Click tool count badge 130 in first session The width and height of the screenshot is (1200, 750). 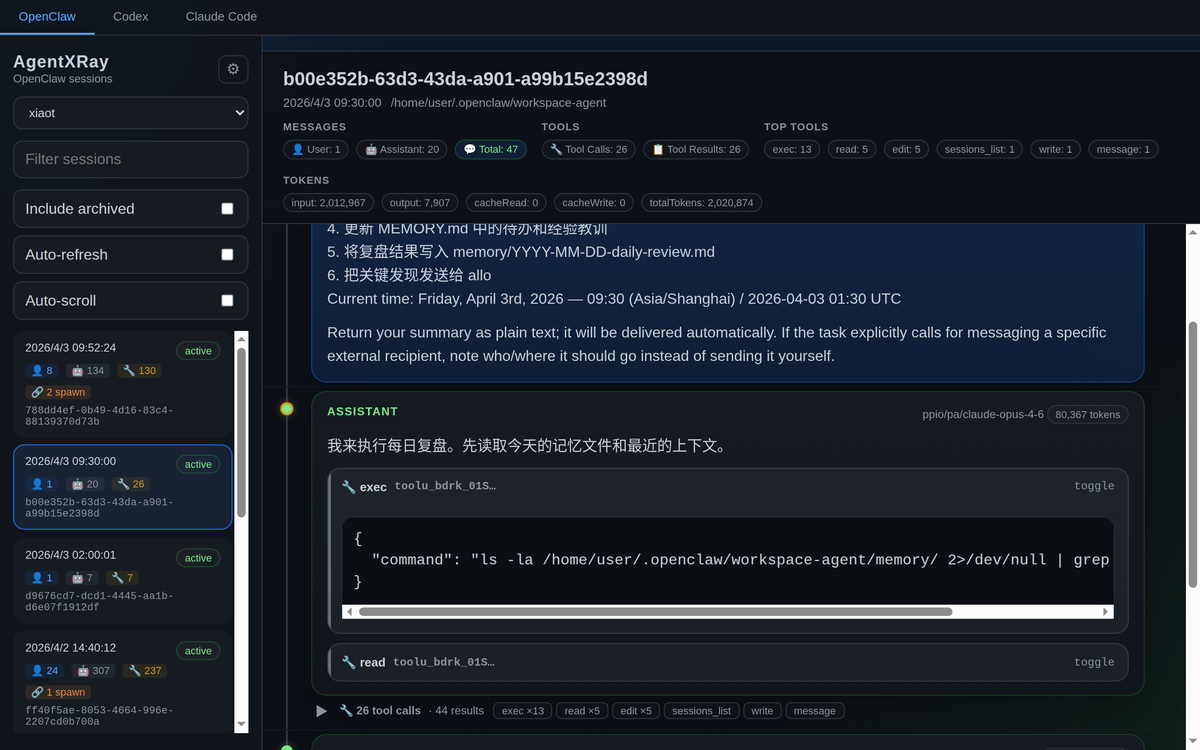pyautogui.click(x=138, y=371)
